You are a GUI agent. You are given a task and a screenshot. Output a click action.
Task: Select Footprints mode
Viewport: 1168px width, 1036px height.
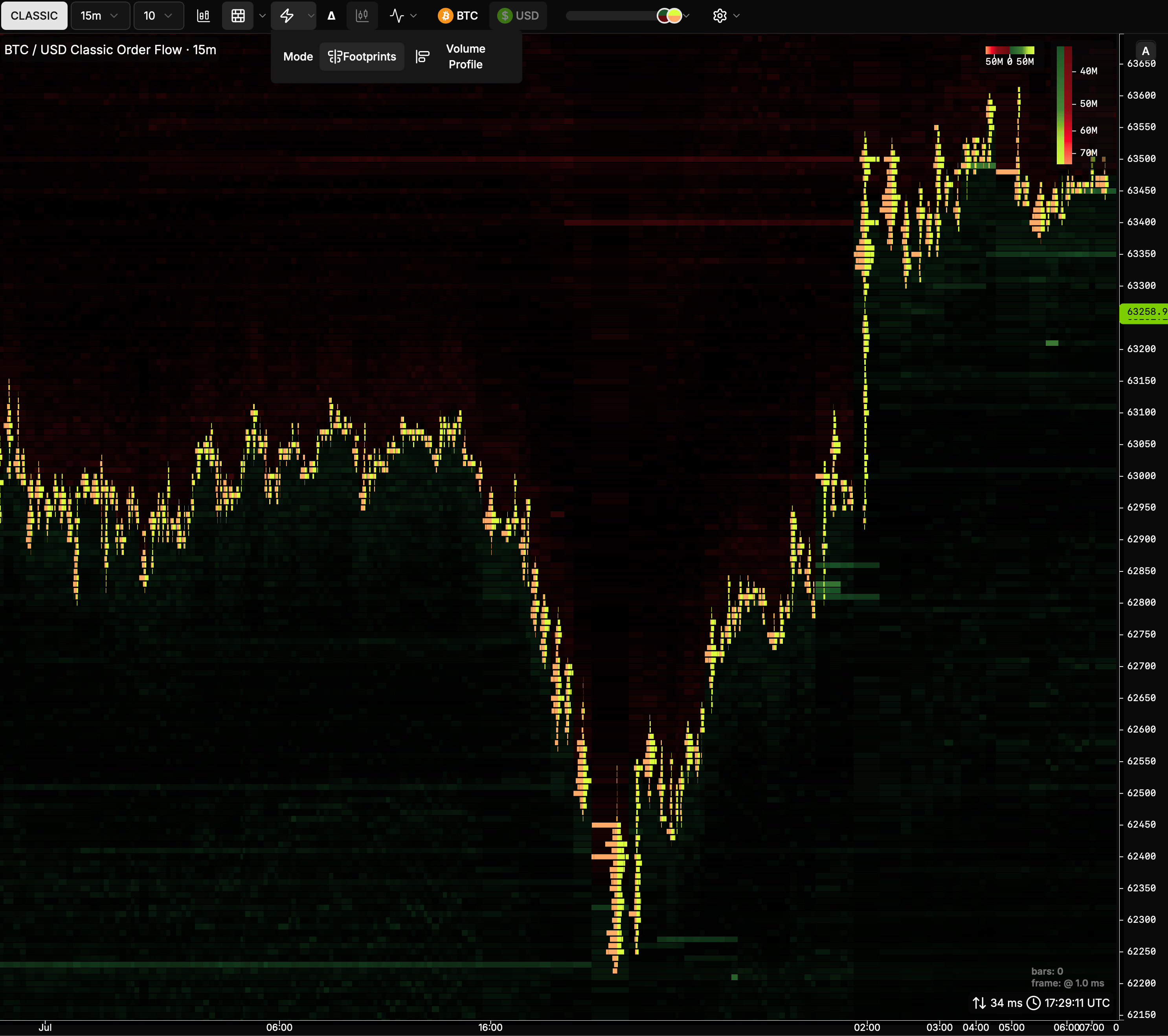362,57
